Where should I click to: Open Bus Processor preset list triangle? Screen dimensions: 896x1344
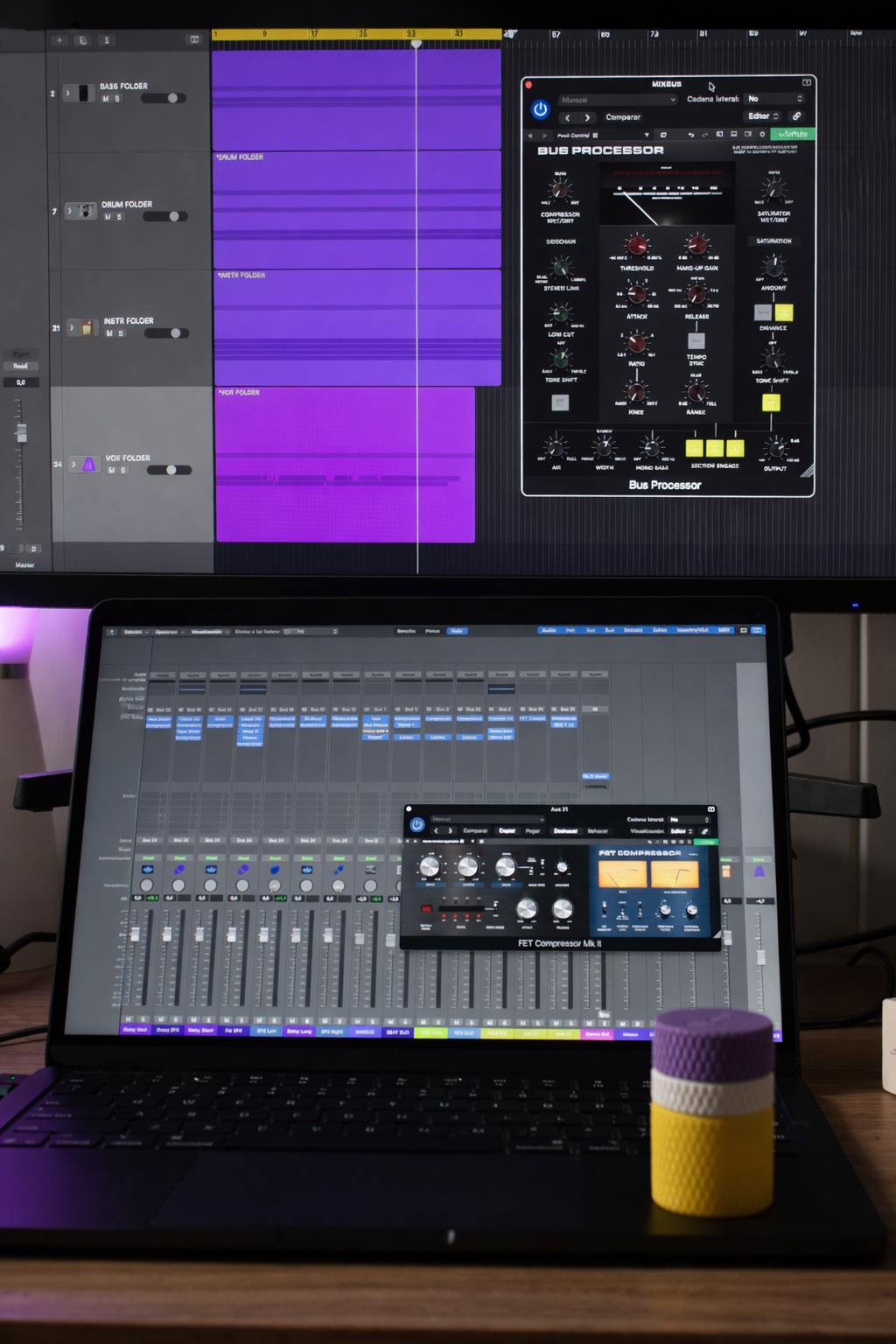click(x=647, y=135)
